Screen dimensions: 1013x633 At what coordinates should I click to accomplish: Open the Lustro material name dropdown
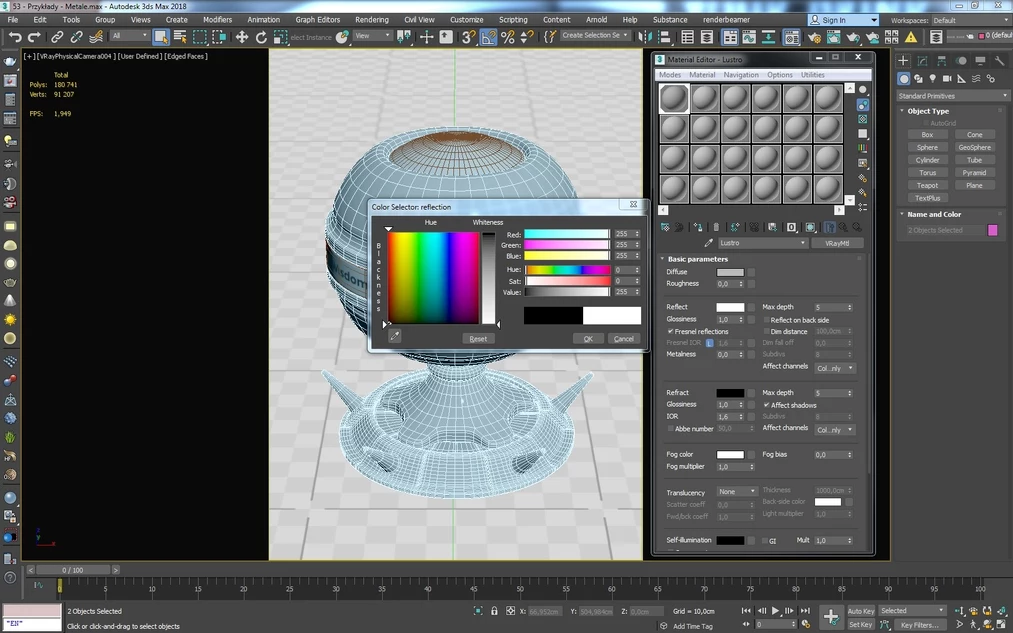coord(763,243)
